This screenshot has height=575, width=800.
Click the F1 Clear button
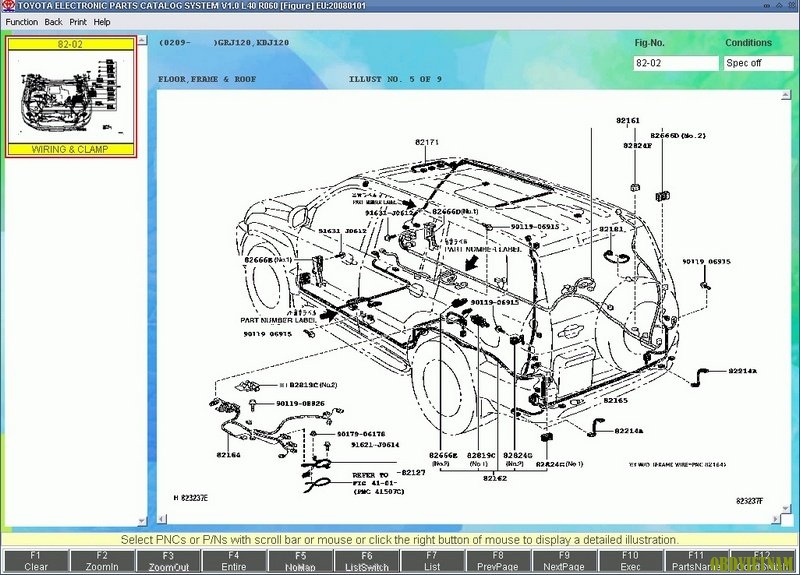(x=35, y=561)
